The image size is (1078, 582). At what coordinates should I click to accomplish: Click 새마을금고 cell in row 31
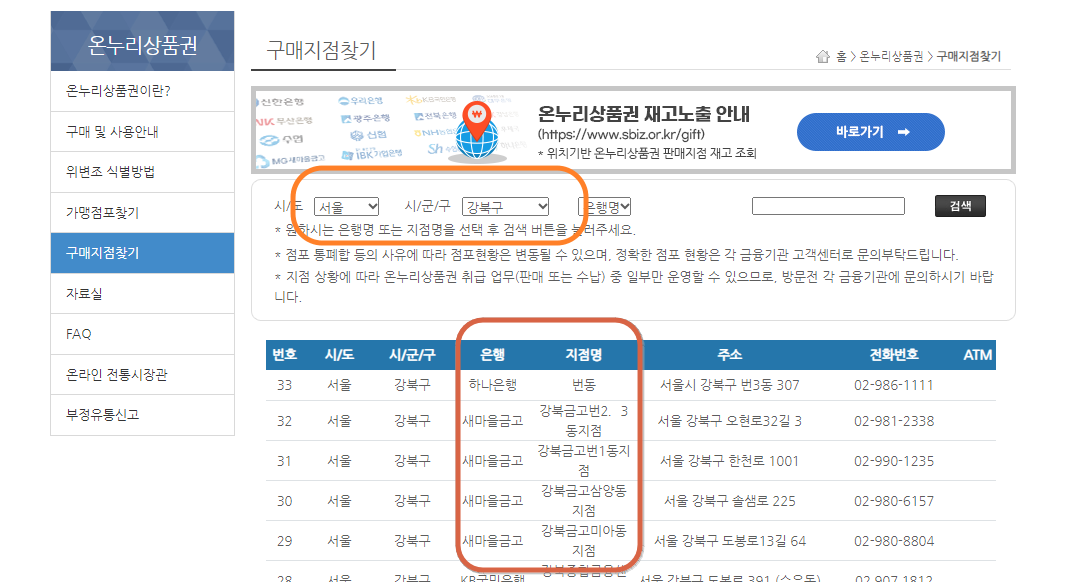coord(492,460)
